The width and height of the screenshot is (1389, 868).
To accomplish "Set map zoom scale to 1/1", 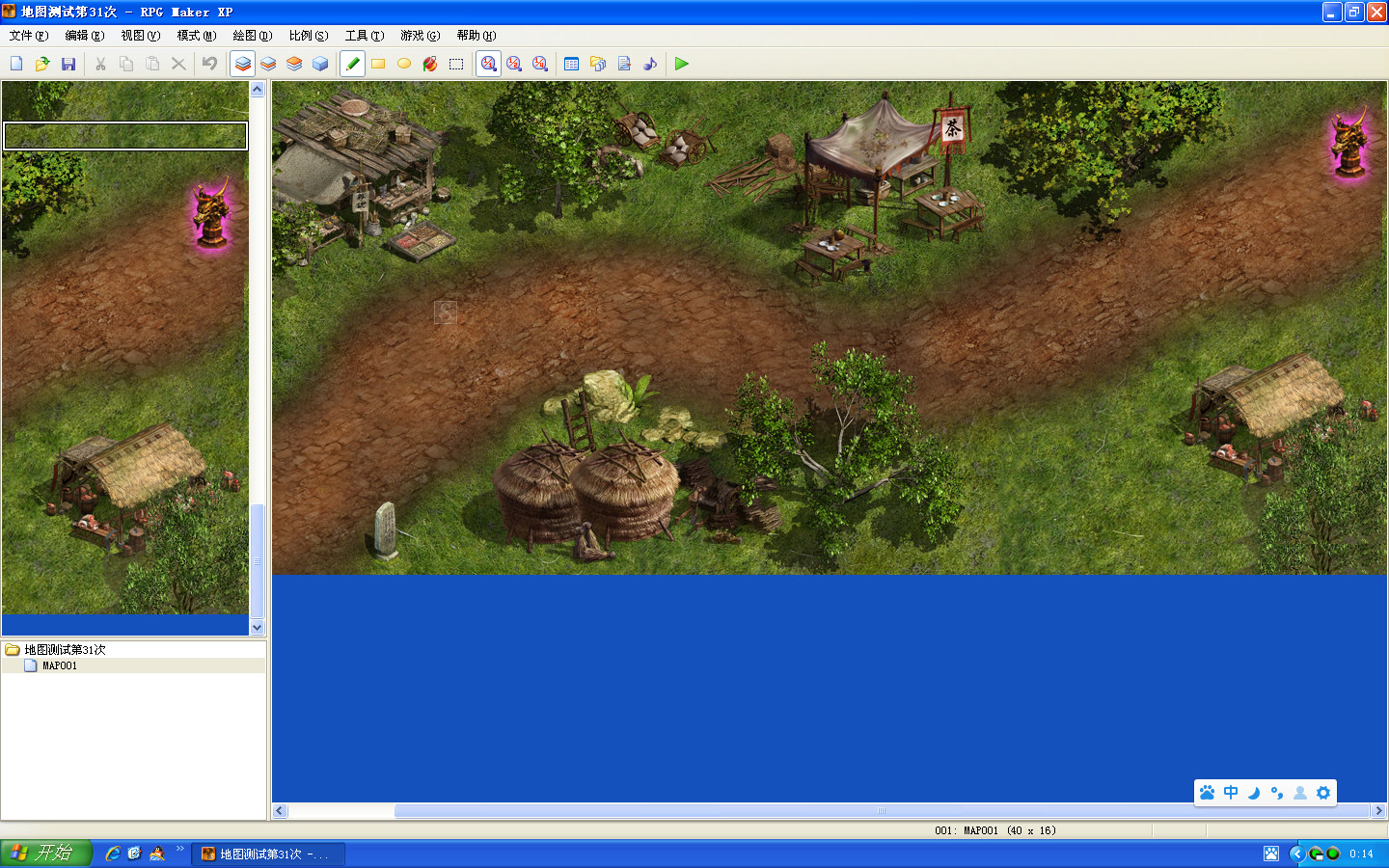I will (489, 64).
